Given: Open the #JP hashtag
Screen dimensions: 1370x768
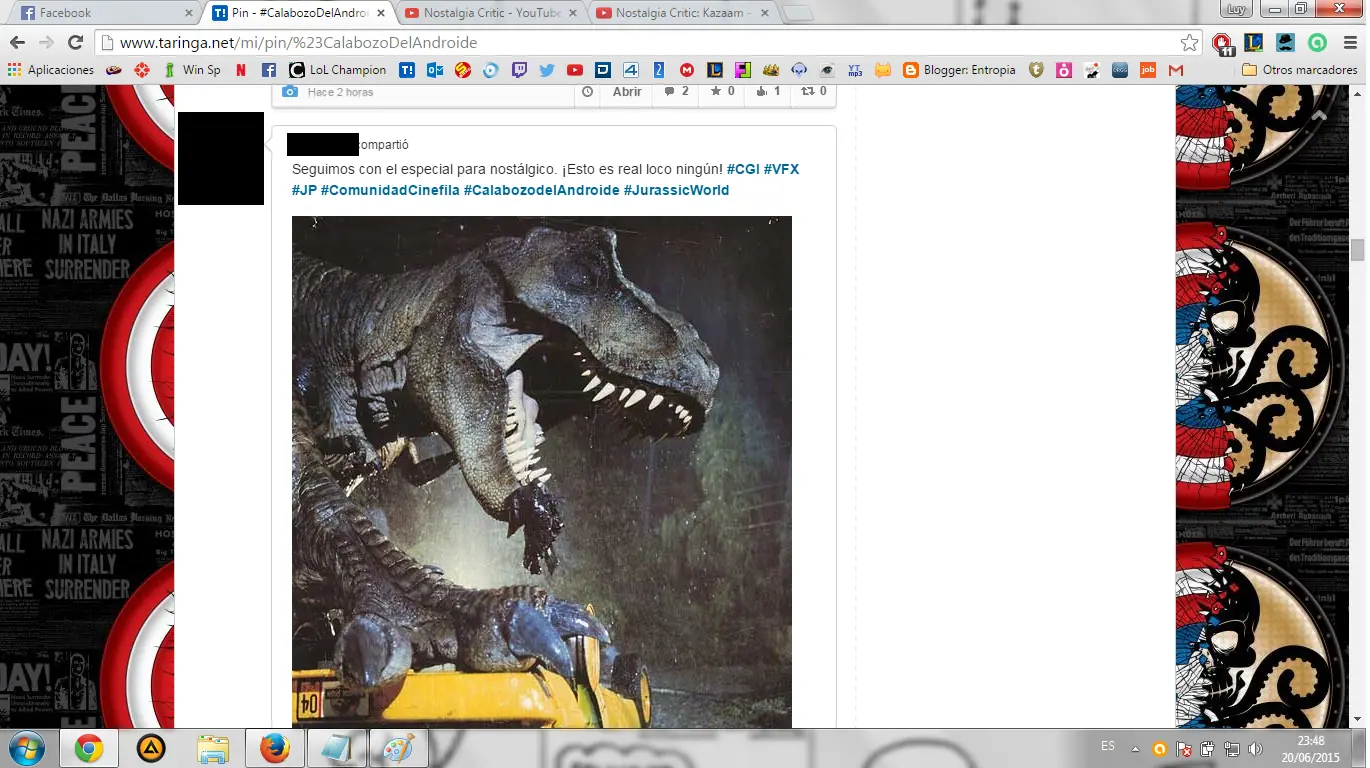Looking at the screenshot, I should [304, 190].
